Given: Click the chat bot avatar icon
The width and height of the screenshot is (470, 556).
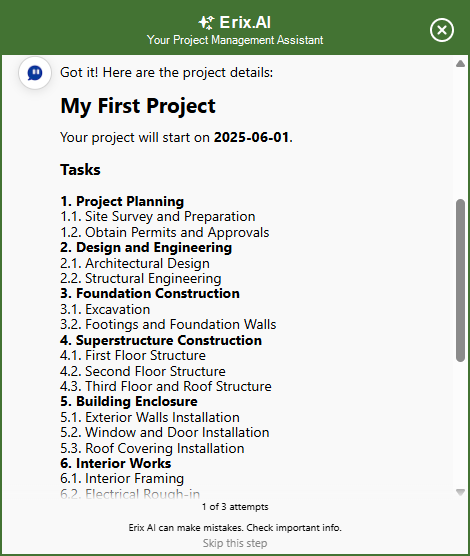Looking at the screenshot, I should pyautogui.click(x=35, y=73).
